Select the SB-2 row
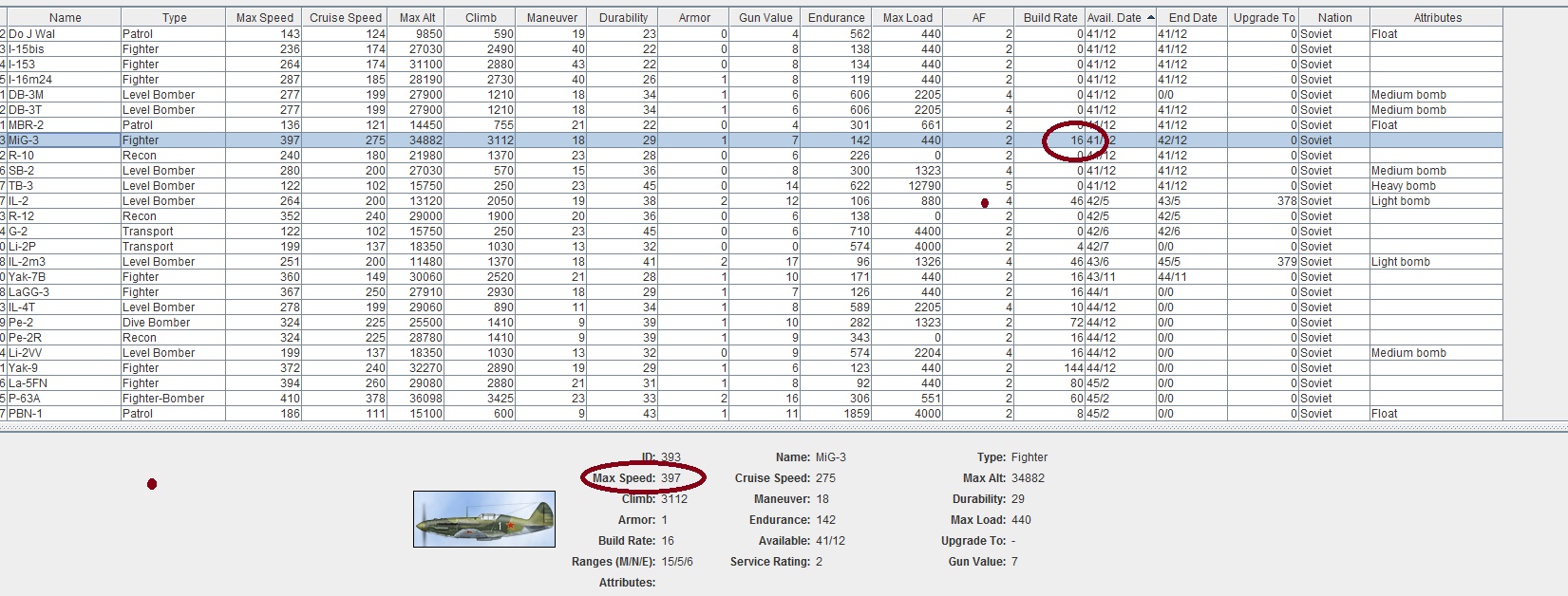 [751, 170]
